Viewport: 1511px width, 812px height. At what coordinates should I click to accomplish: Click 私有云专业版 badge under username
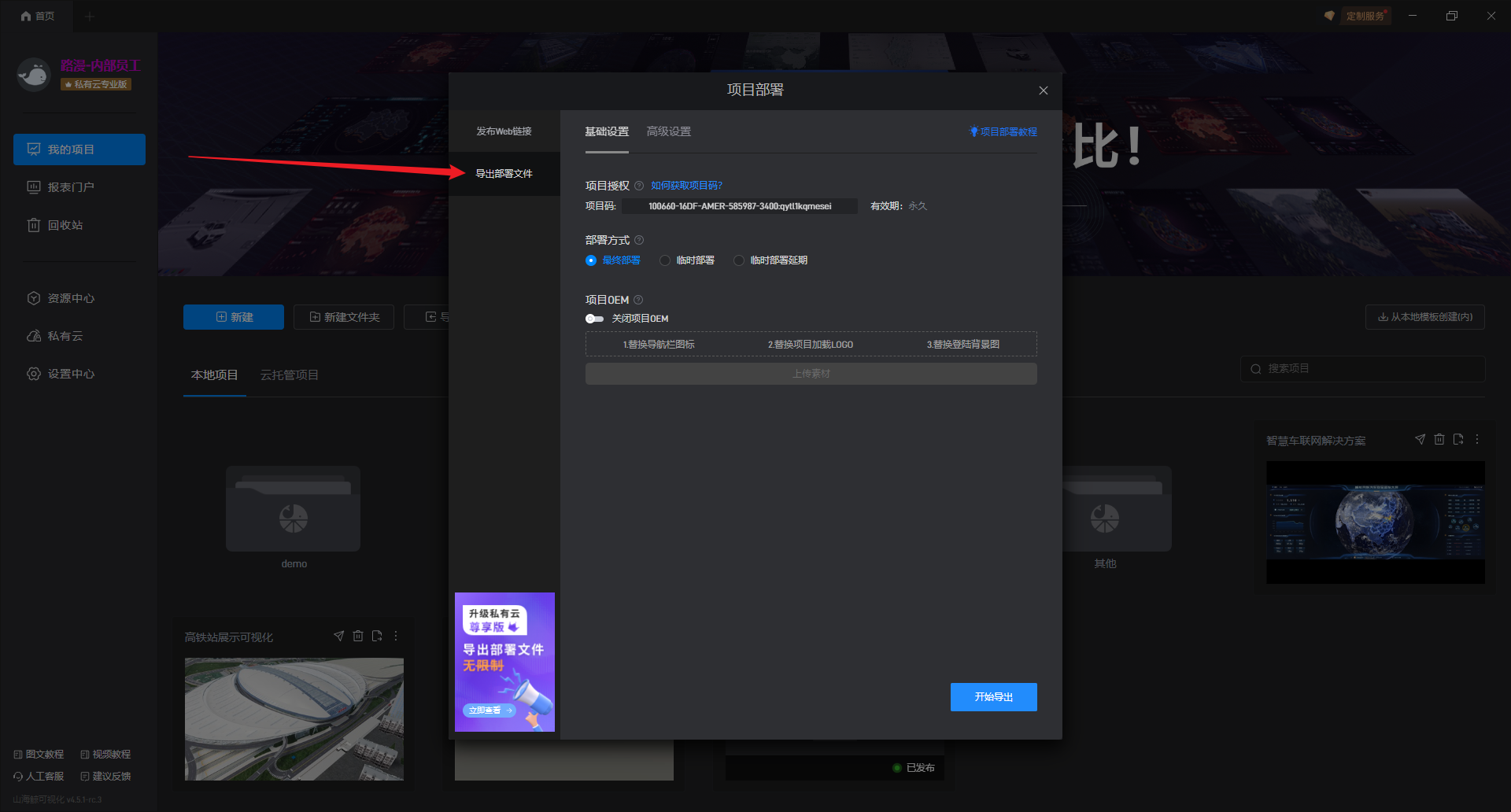pyautogui.click(x=96, y=84)
